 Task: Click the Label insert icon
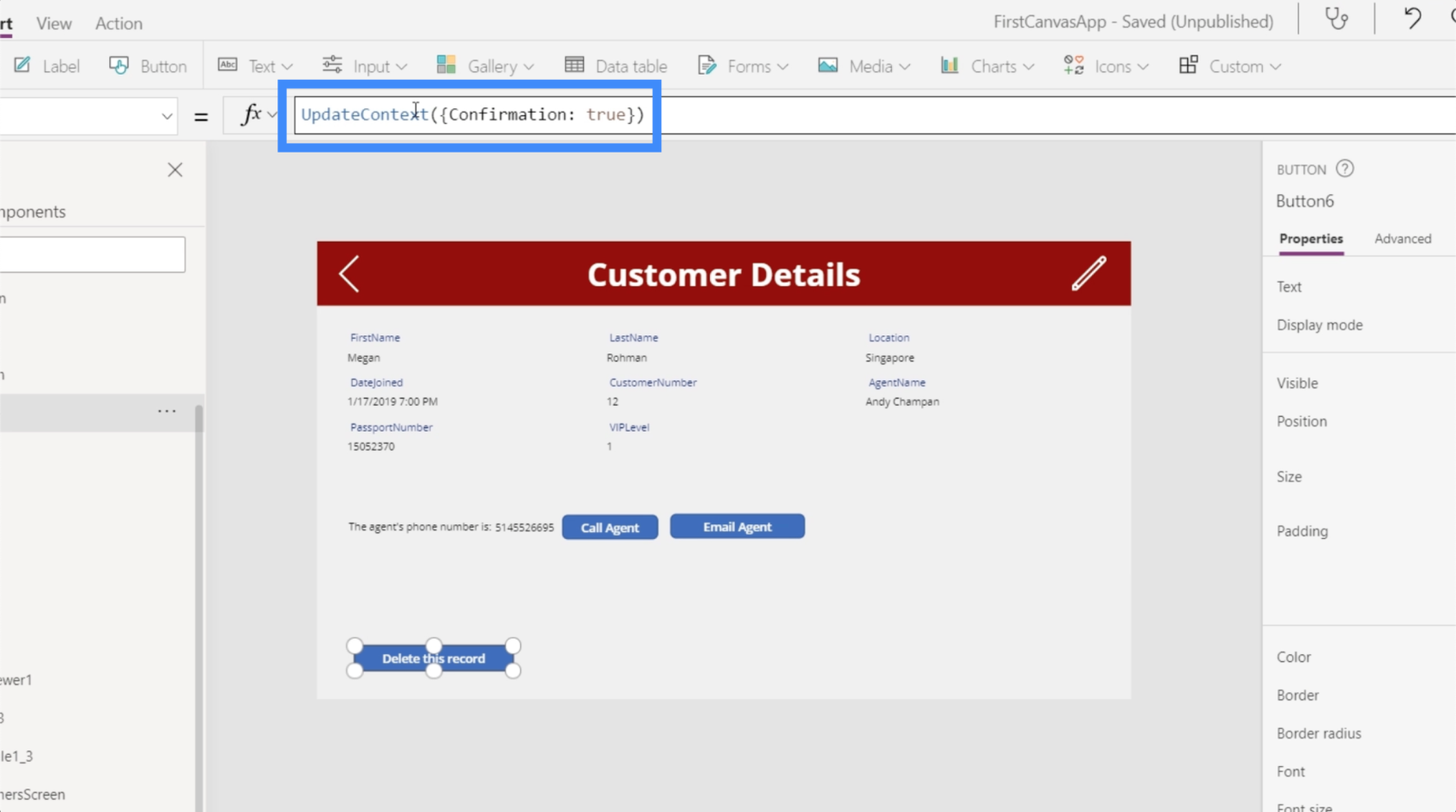point(23,65)
